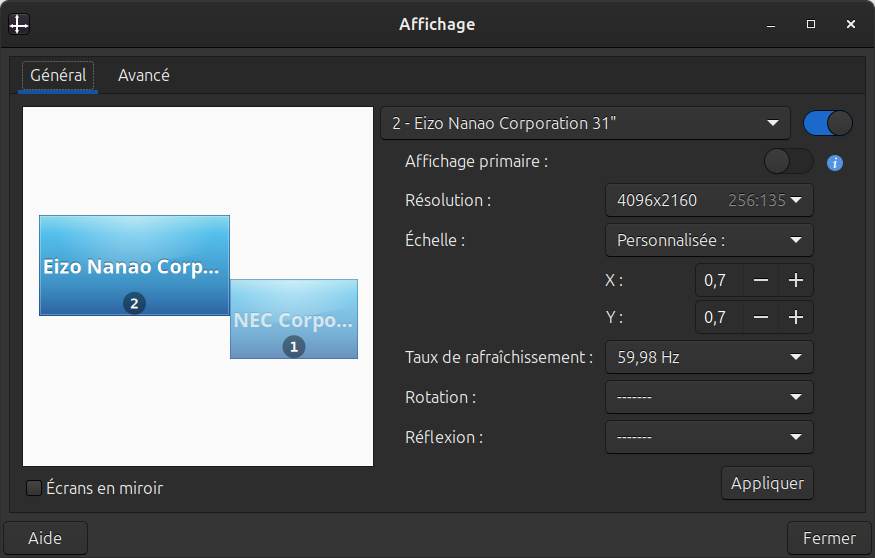
Task: Open the Taux de rafraîchissement dropdown
Action: click(x=709, y=357)
